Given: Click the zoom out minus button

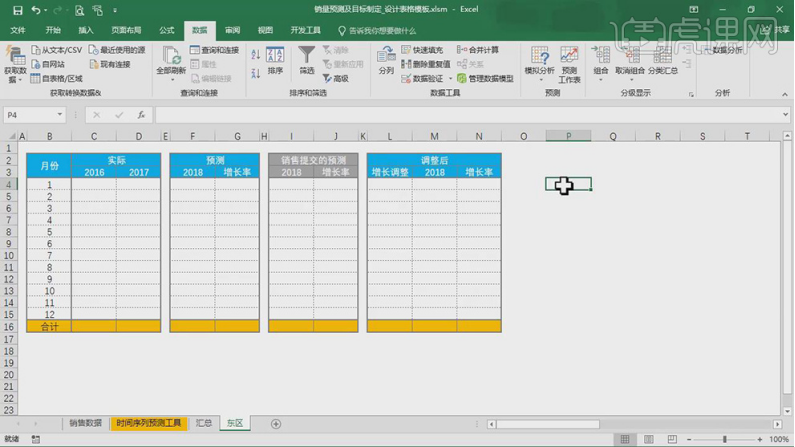Looking at the screenshot, I should tap(689, 439).
